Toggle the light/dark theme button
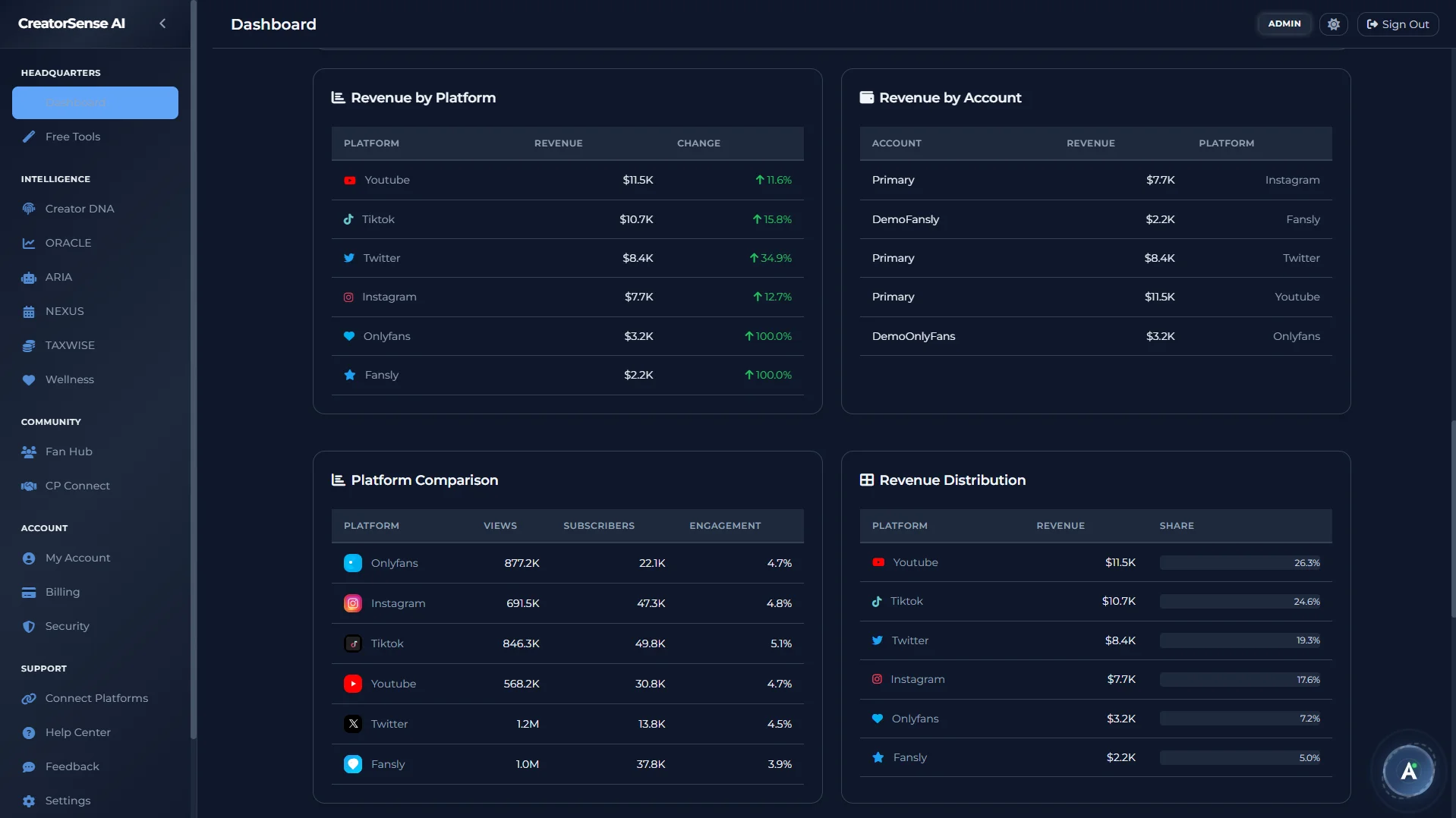This screenshot has height=818, width=1456. [1333, 24]
